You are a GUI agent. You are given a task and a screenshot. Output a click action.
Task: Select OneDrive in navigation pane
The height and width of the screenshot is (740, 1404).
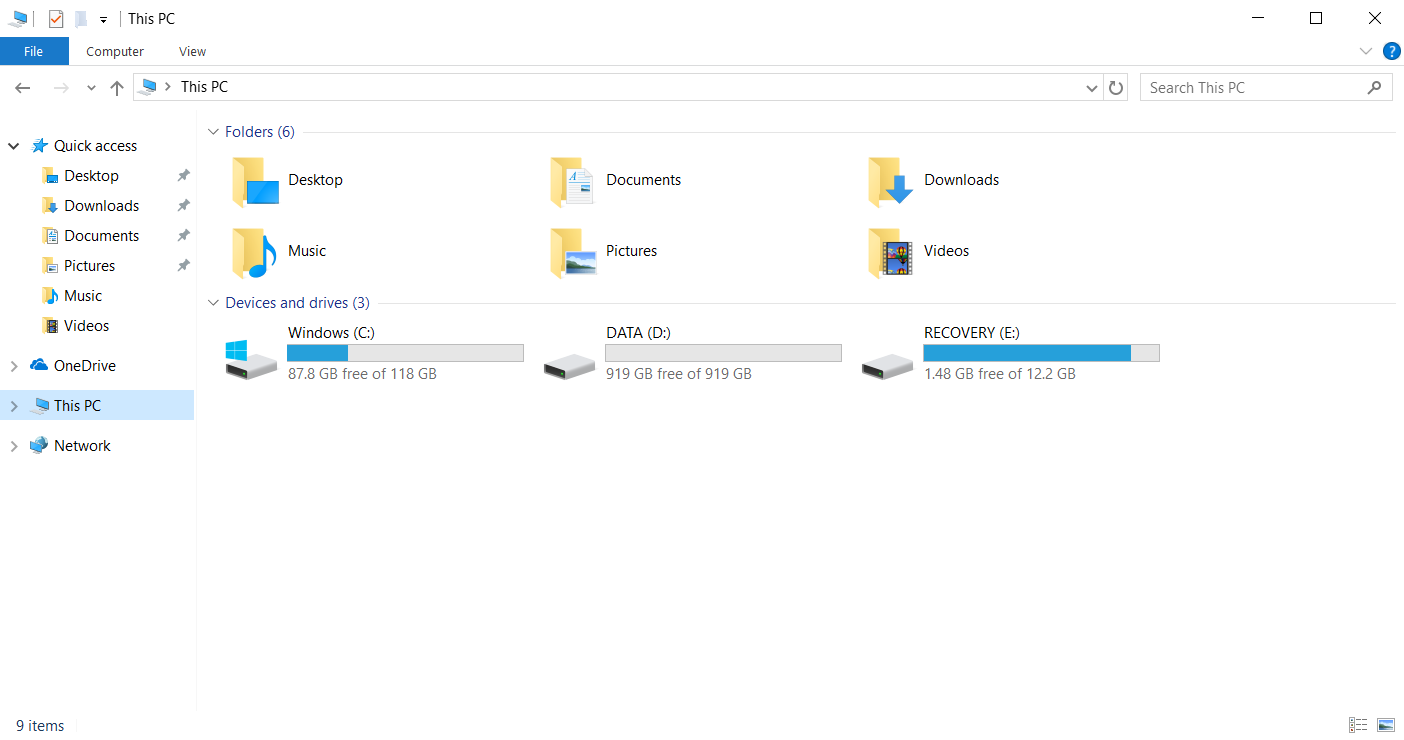[x=84, y=366]
